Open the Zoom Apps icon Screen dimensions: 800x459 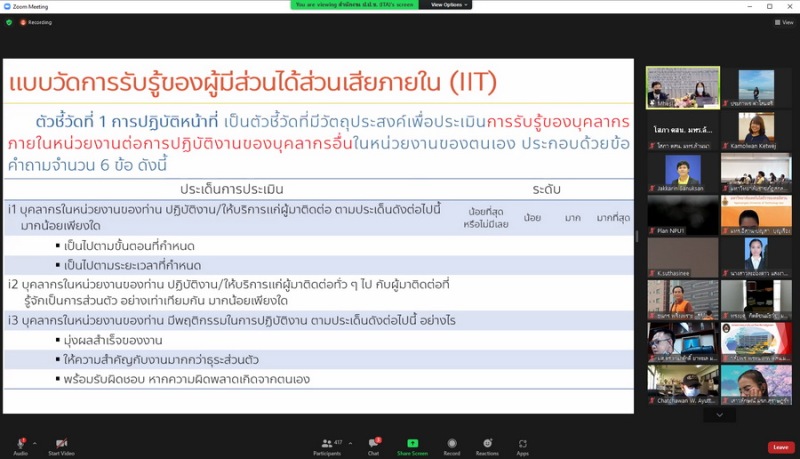522,444
